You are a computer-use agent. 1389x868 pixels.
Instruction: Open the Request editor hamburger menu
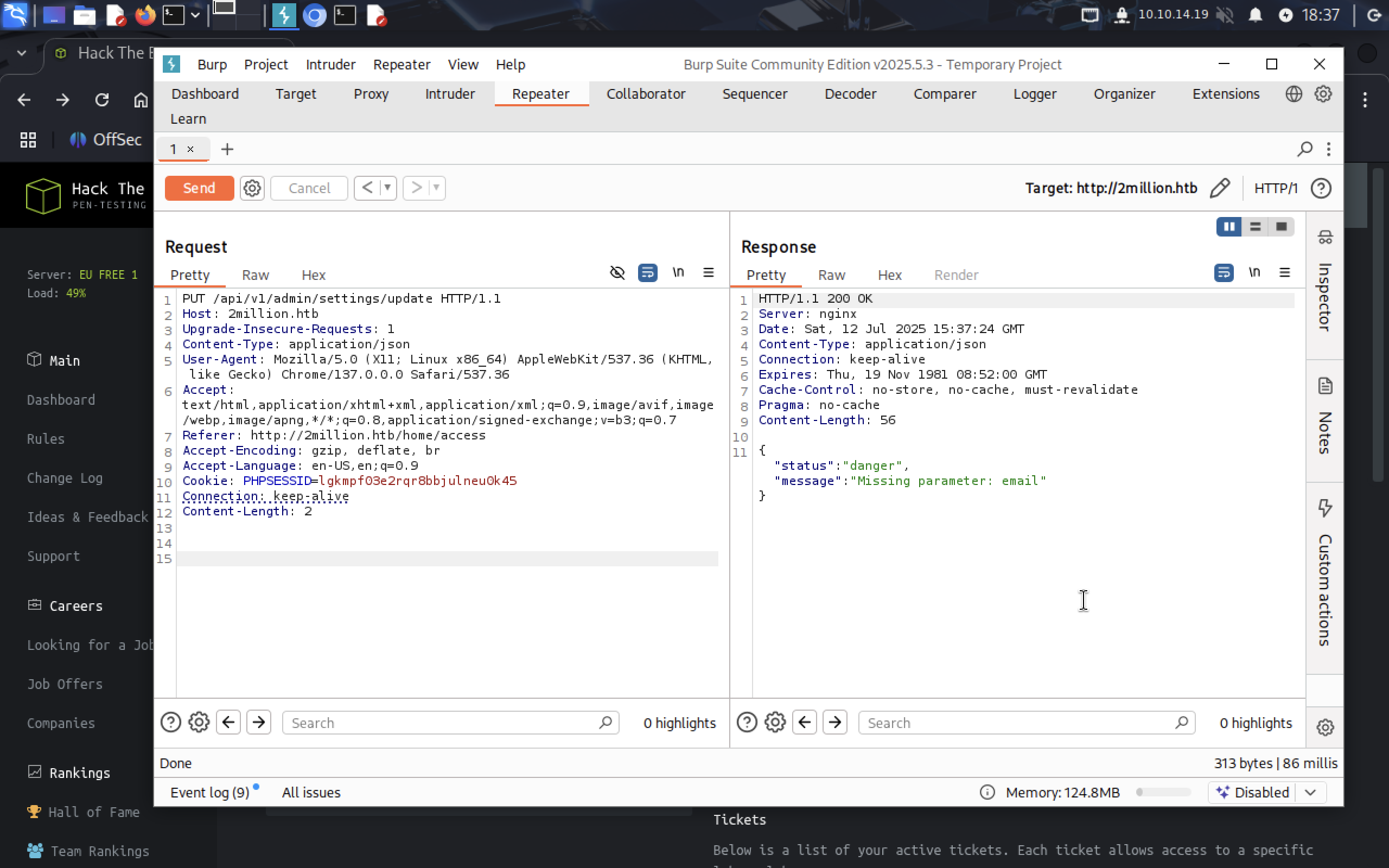[708, 273]
